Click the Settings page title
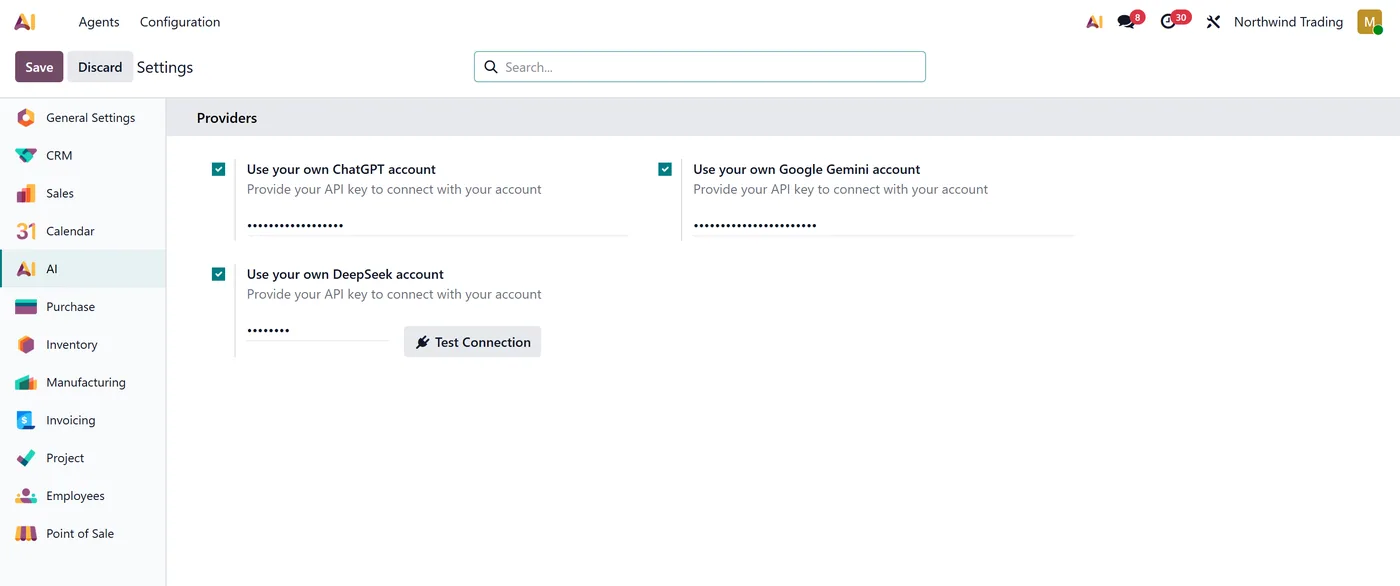1400x586 pixels. click(x=165, y=67)
